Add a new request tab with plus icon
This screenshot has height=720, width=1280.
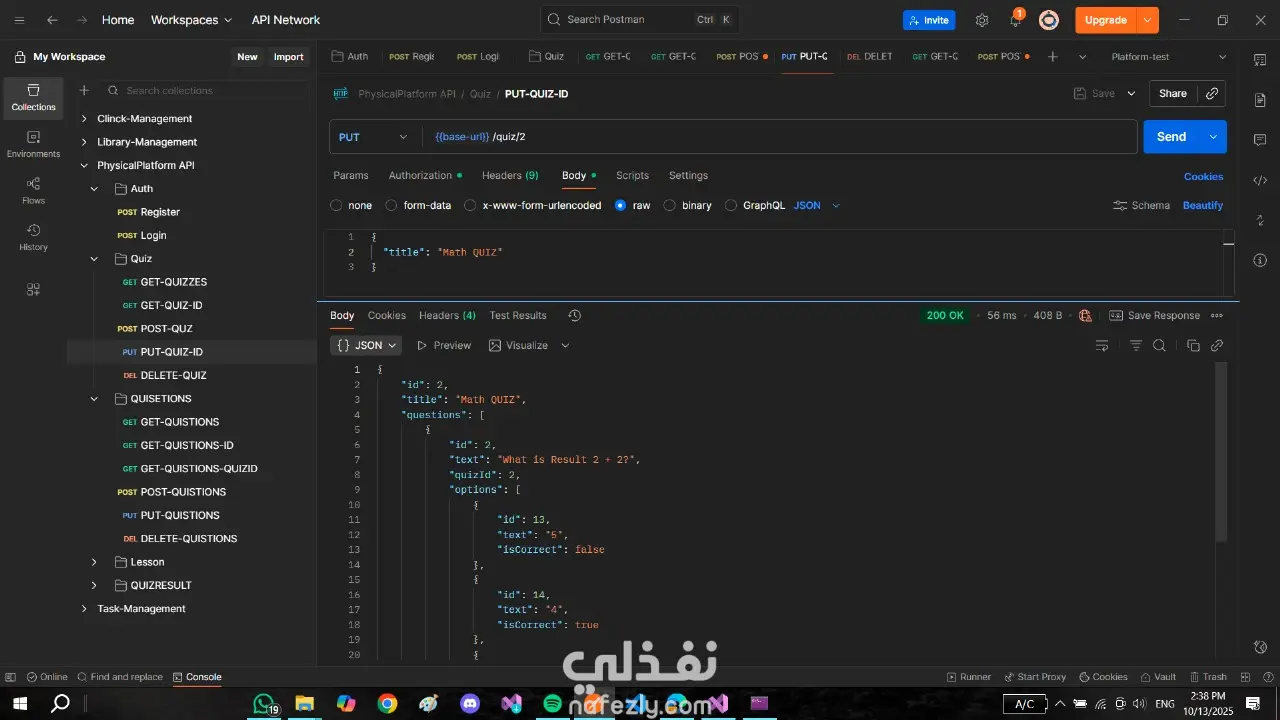(1052, 57)
